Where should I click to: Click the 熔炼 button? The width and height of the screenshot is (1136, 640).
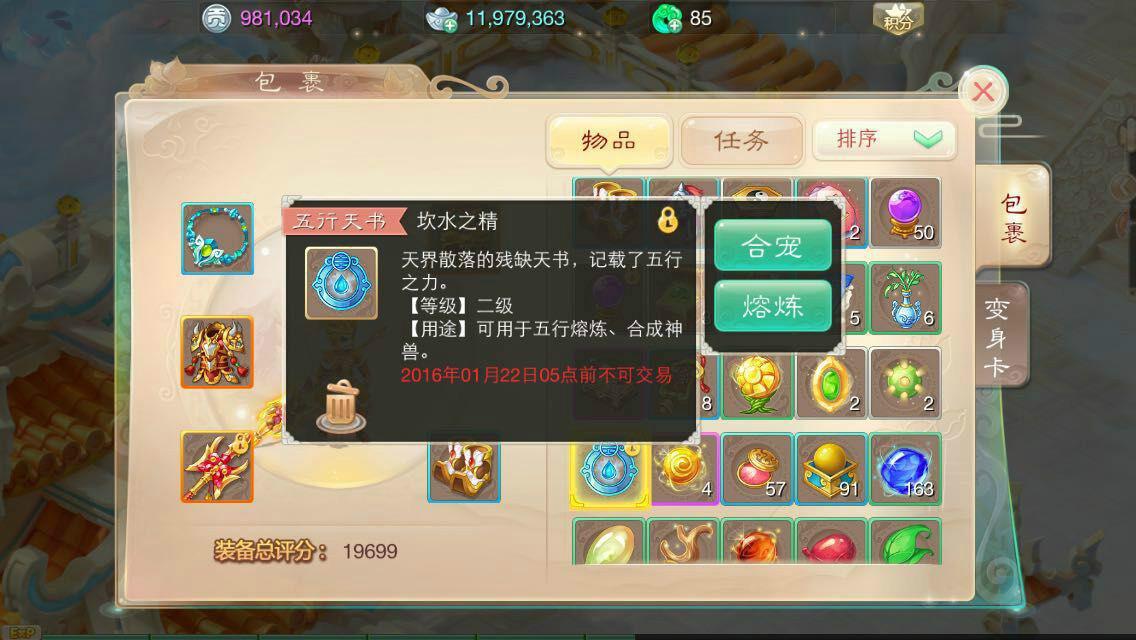(772, 306)
